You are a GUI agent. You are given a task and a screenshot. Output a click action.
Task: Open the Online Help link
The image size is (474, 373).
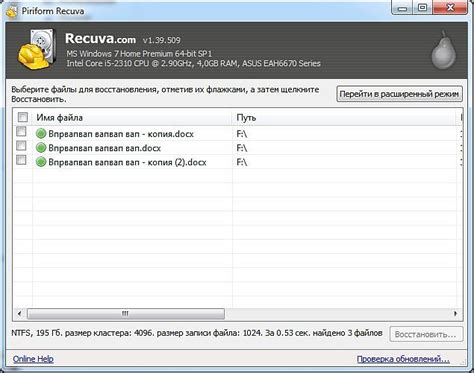(33, 359)
